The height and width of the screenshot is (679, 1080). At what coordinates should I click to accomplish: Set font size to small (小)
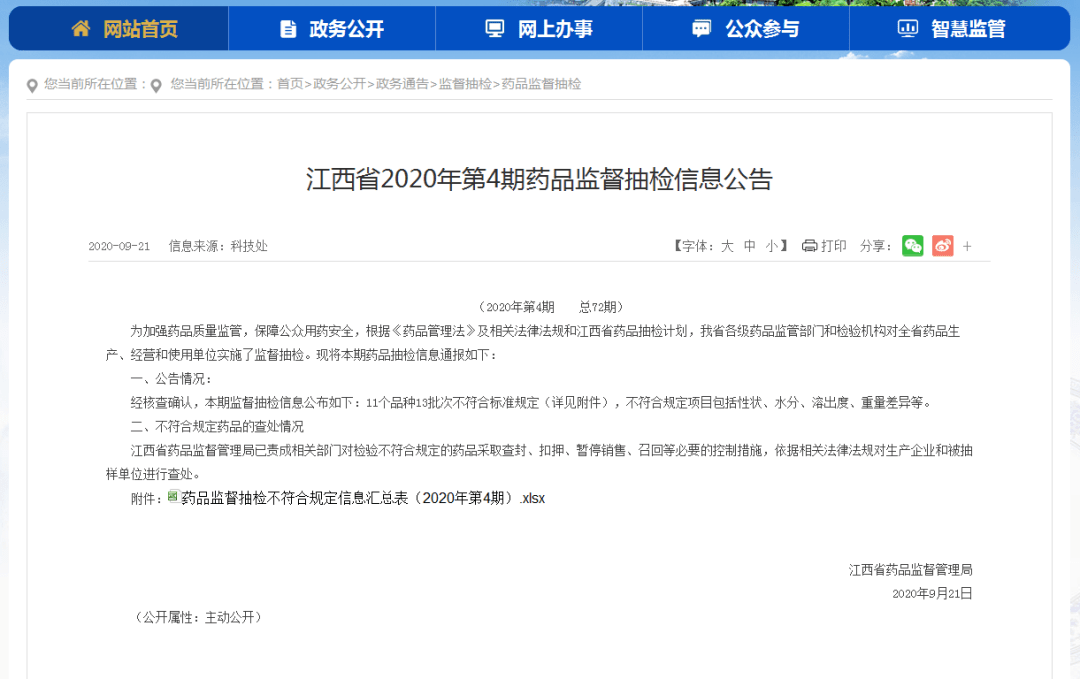tap(772, 246)
